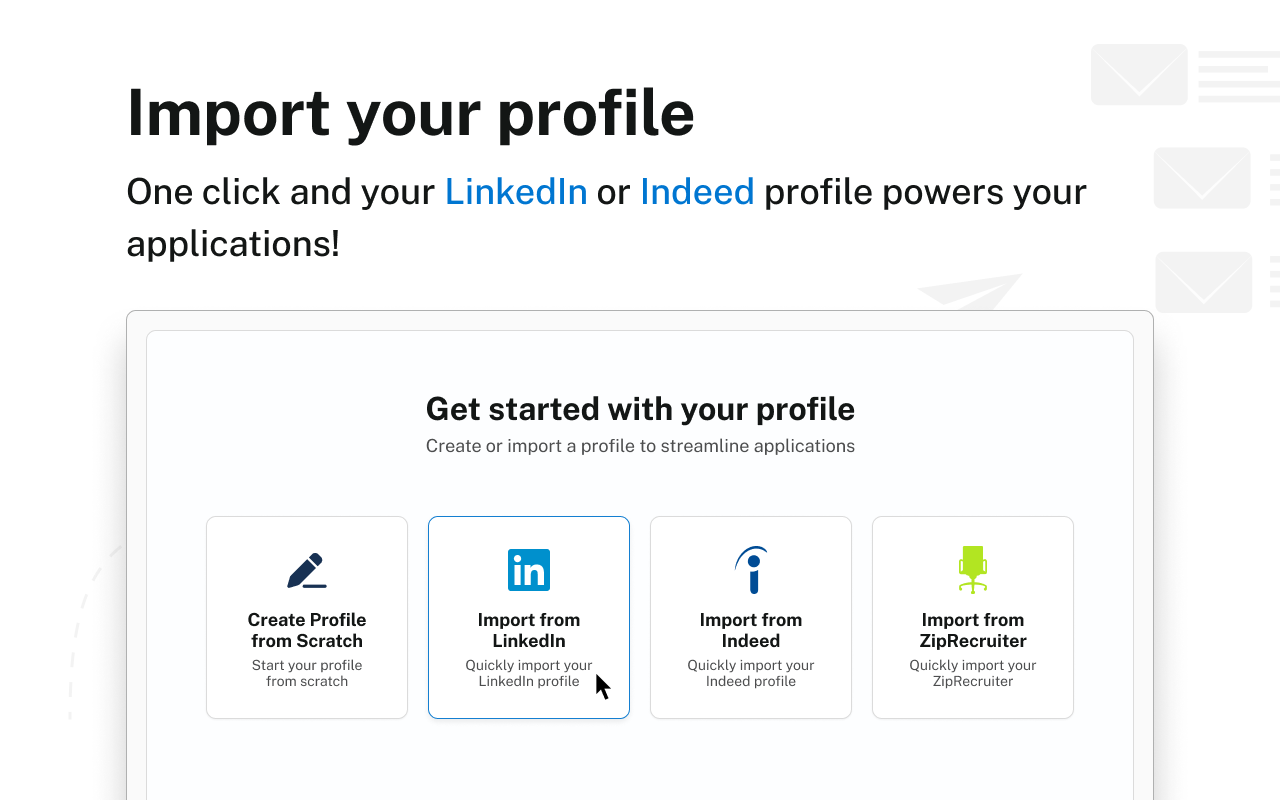Screen dimensions: 1280x800
Task: Click the pencil icon for creating a profile
Action: tap(306, 570)
